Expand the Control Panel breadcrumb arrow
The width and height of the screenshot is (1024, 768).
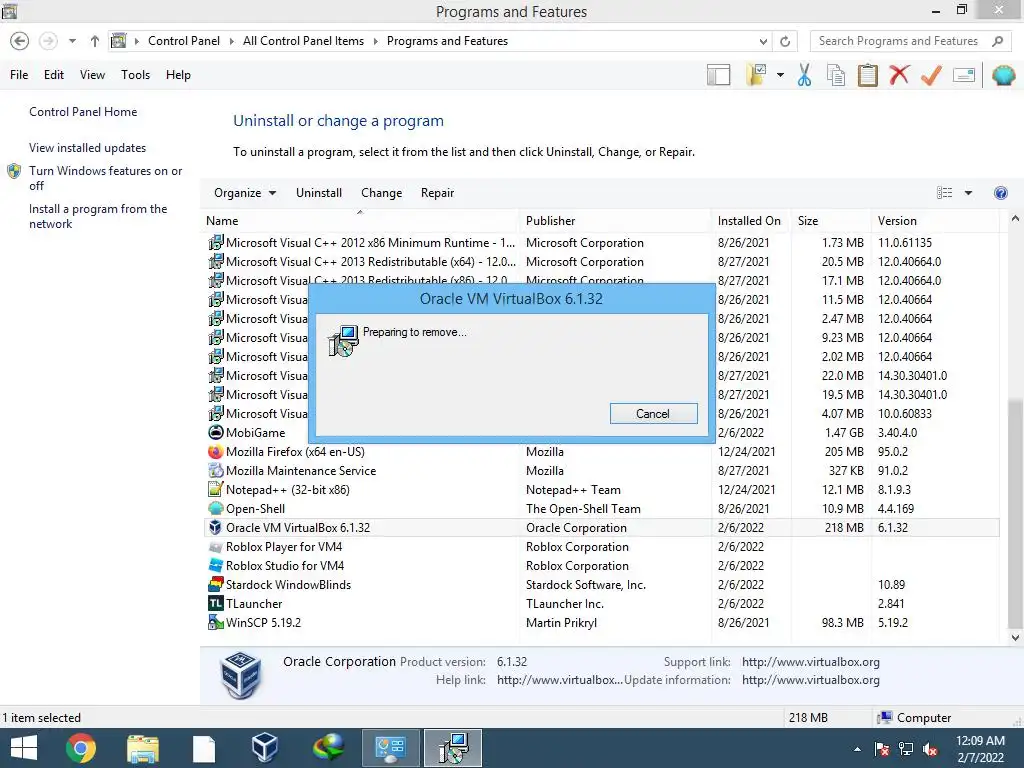(231, 41)
